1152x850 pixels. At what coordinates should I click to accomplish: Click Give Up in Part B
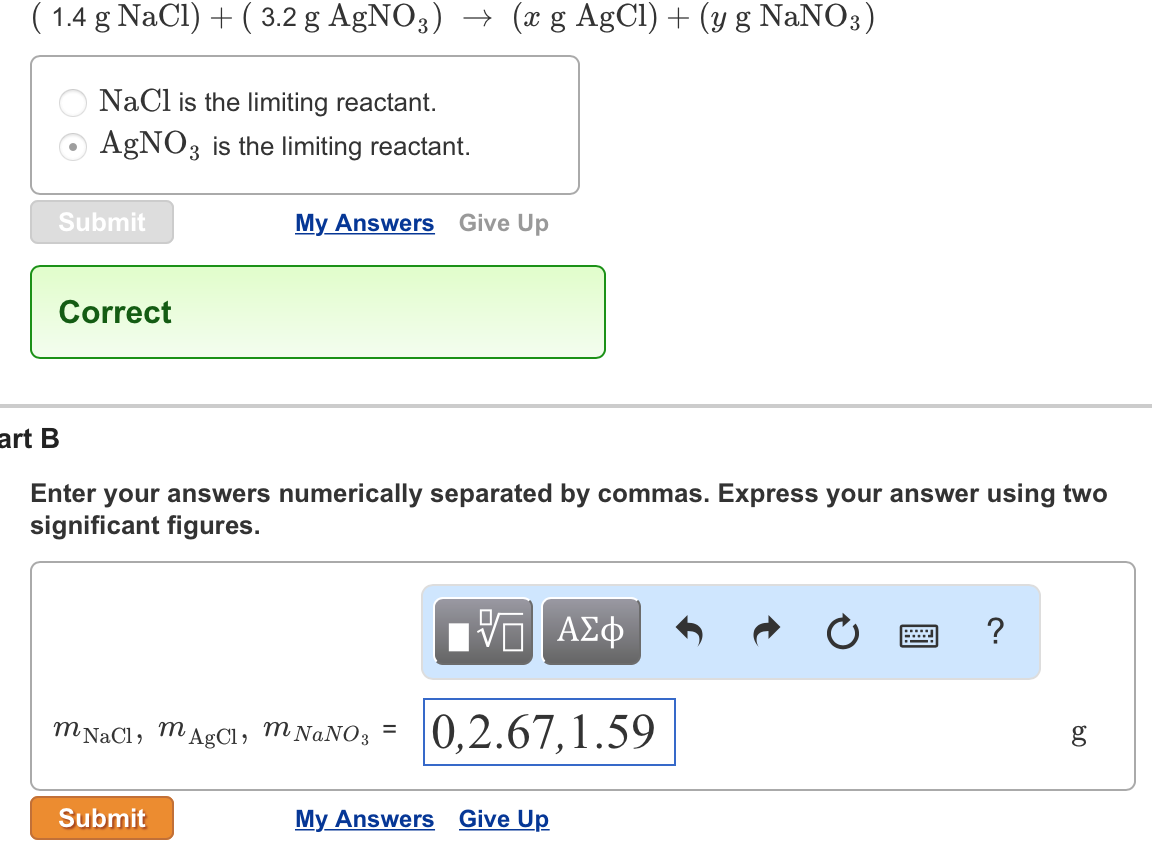click(x=503, y=819)
